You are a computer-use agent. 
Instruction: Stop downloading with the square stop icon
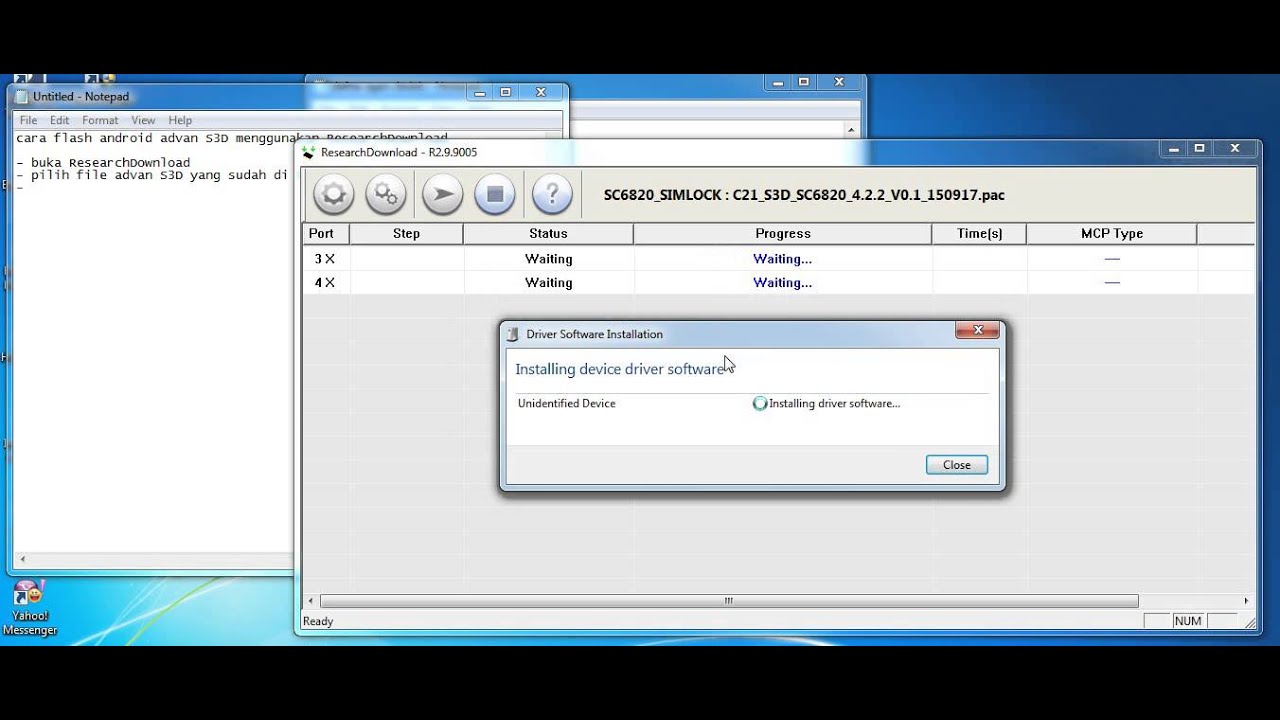click(495, 194)
